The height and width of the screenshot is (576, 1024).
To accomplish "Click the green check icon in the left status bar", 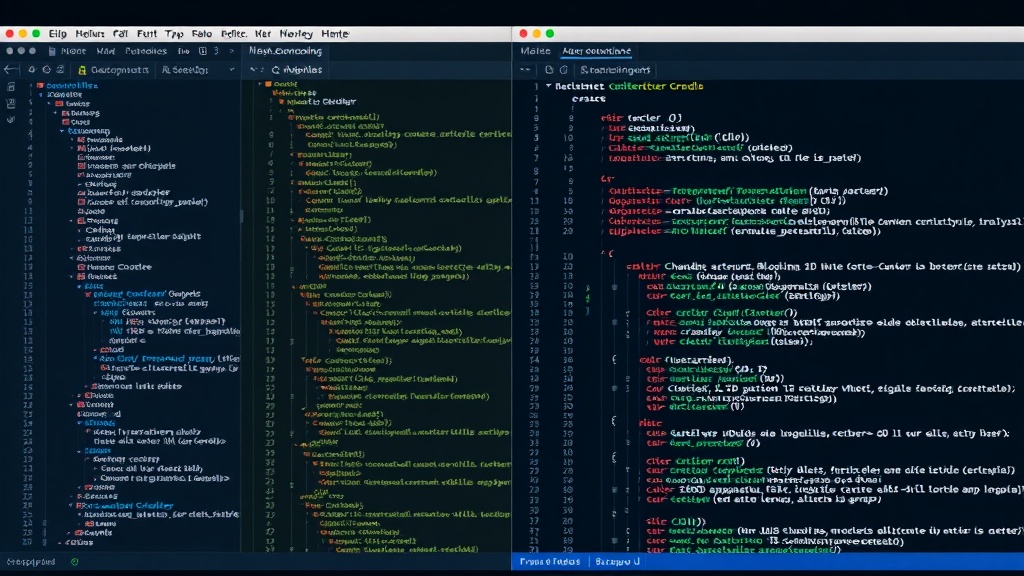I will (74, 562).
